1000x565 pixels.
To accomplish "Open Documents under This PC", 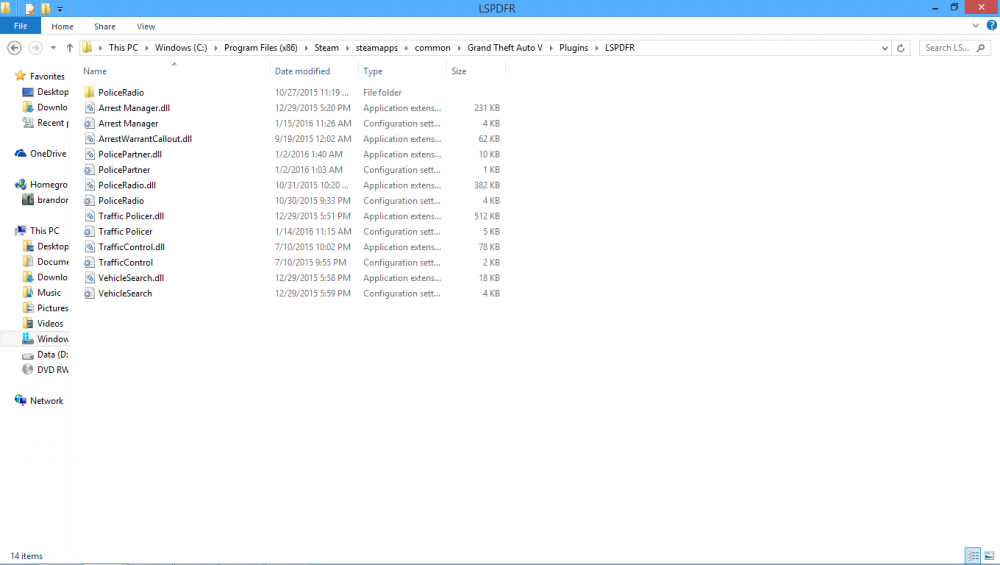I will (45, 261).
